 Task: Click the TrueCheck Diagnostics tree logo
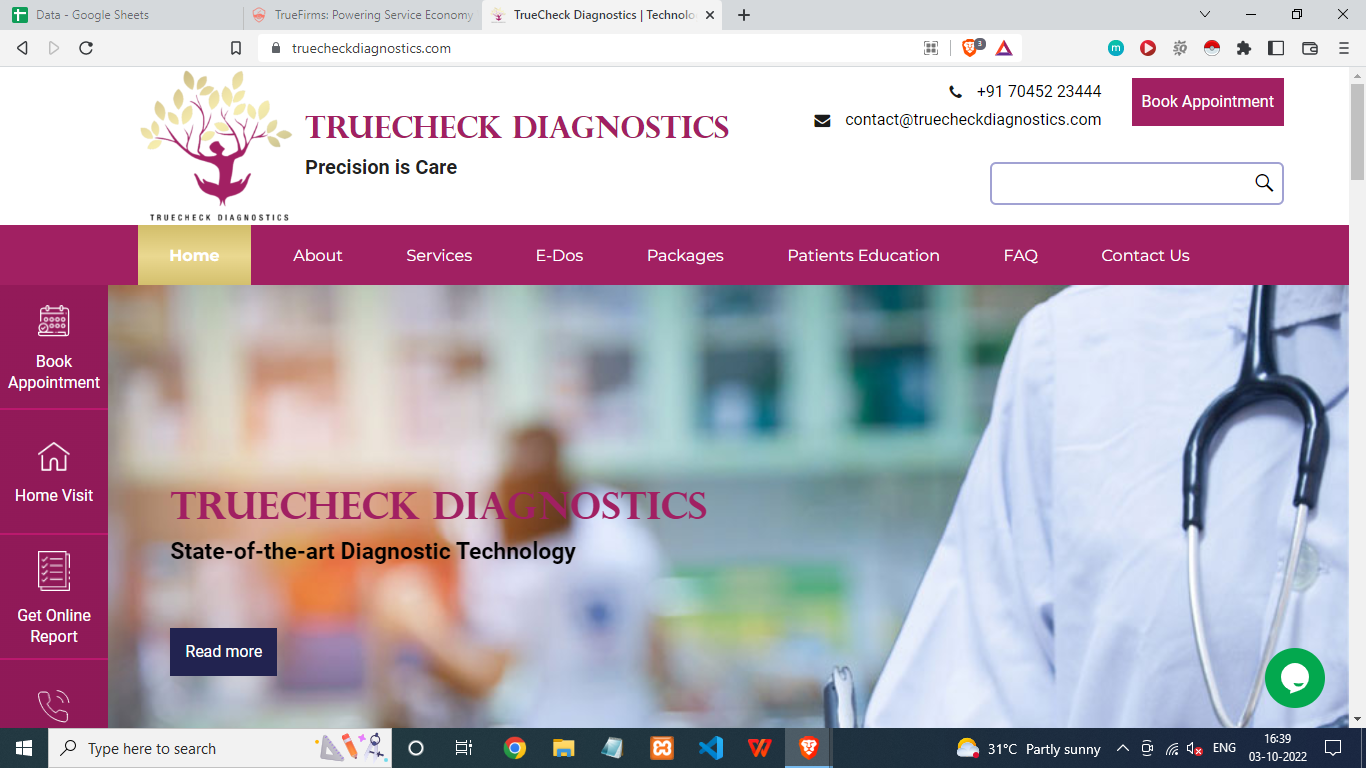(217, 146)
